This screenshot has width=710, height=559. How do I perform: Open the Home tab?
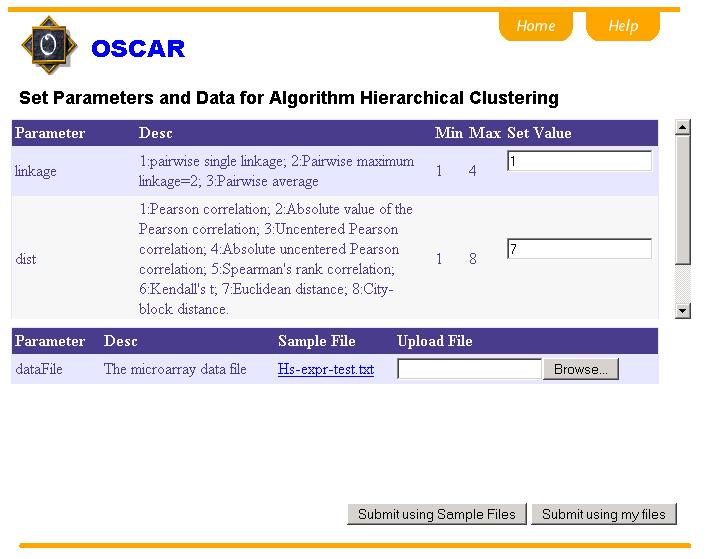[x=536, y=26]
